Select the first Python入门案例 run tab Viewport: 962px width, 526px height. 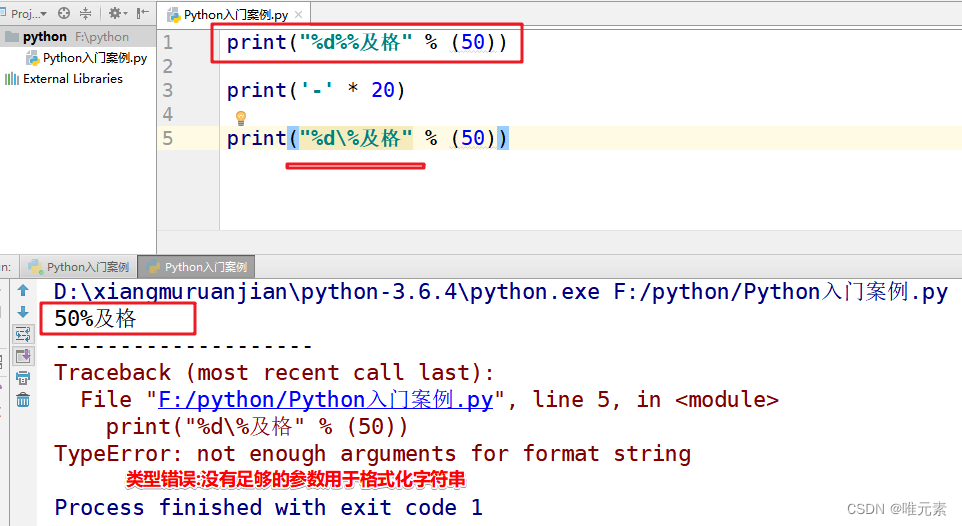[x=79, y=267]
